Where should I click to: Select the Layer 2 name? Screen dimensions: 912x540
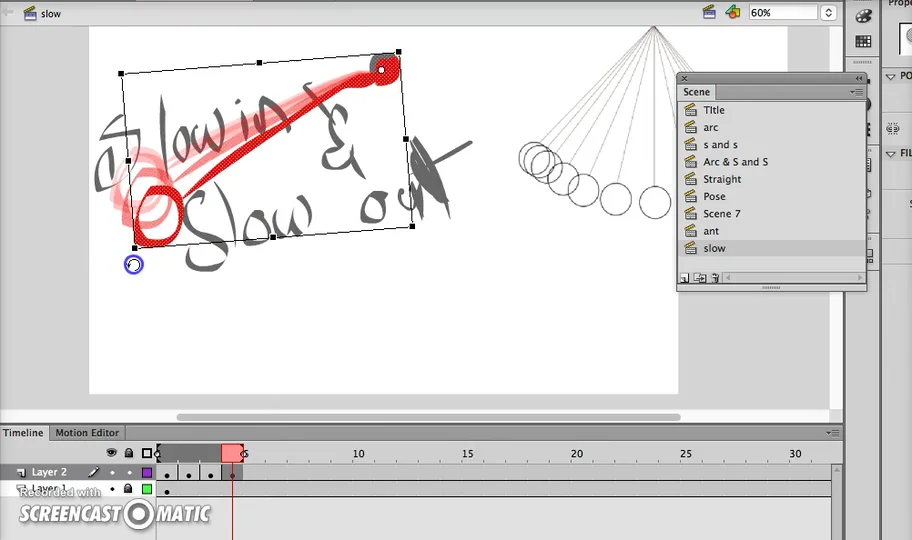point(49,472)
